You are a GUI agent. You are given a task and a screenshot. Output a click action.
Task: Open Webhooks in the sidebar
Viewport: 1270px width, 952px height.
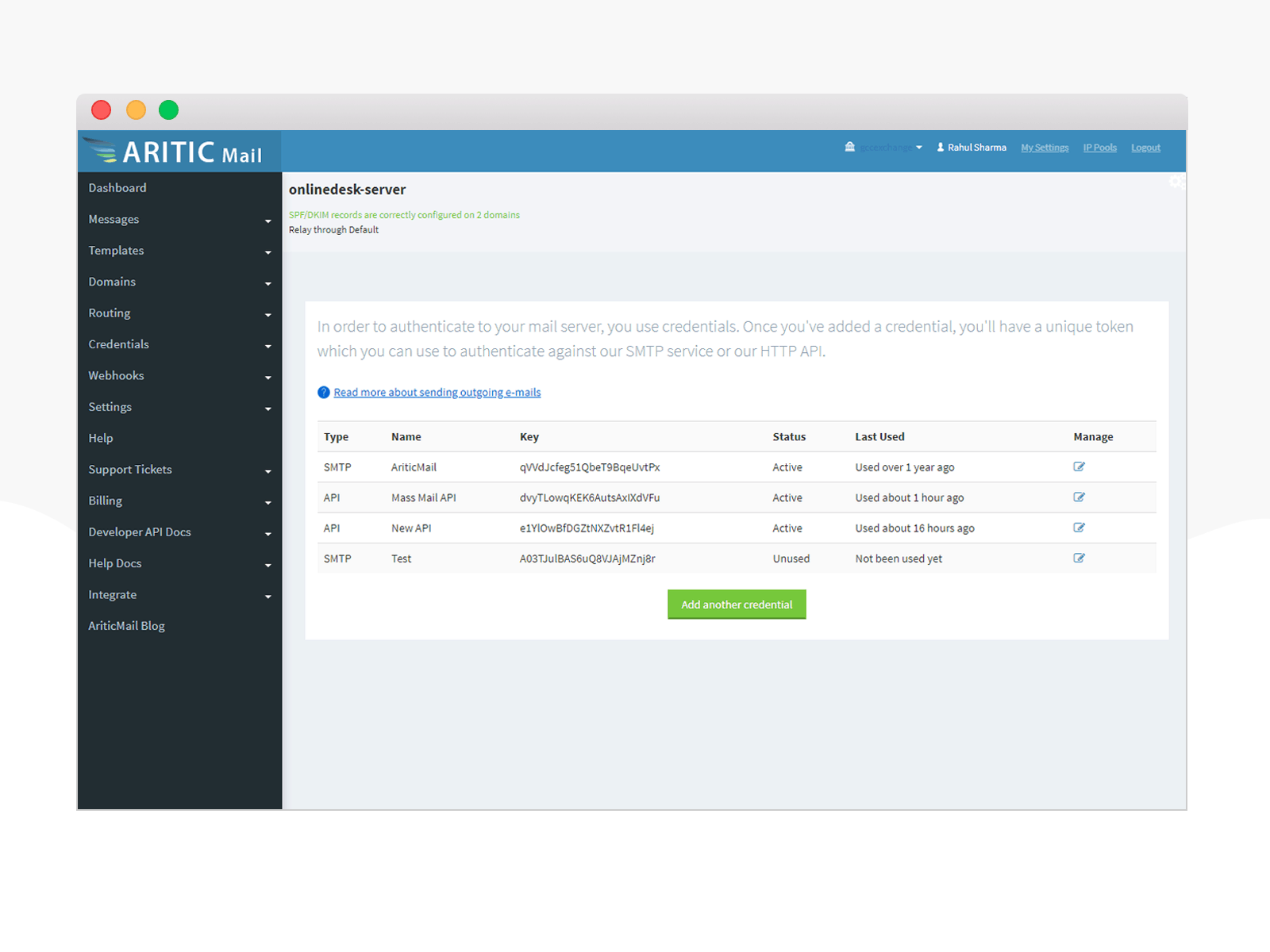(x=116, y=375)
